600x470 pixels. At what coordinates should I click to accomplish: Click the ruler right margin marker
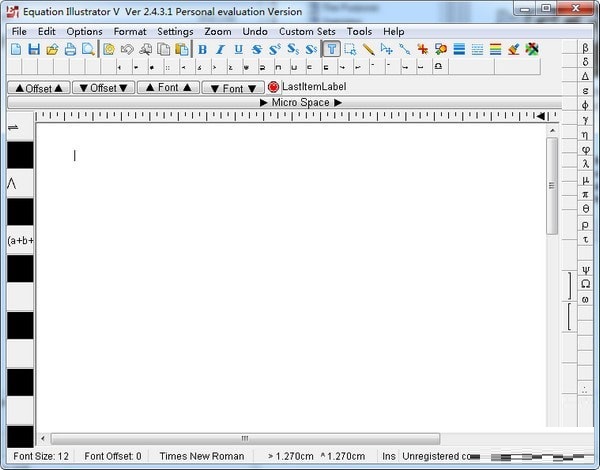point(540,116)
